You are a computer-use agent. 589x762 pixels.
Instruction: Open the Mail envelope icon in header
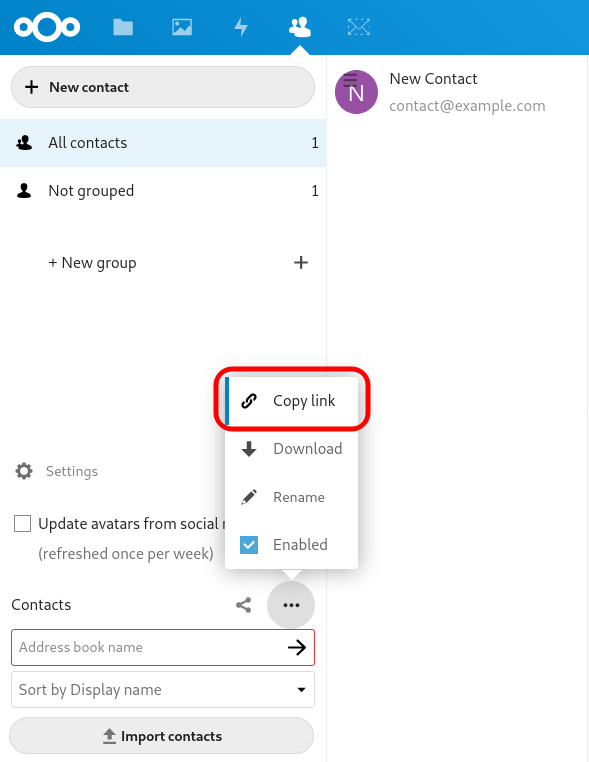359,27
